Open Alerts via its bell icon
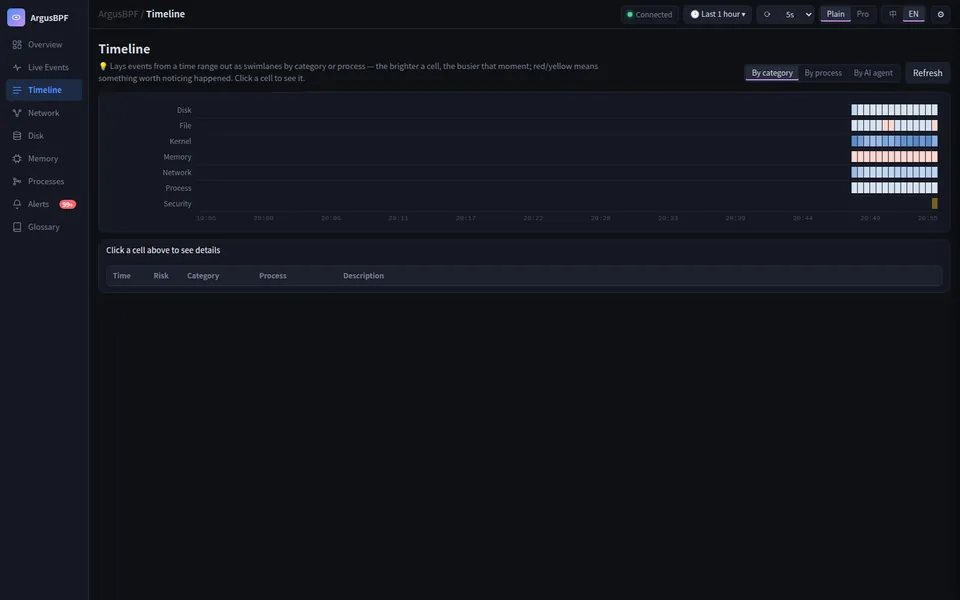Viewport: 960px width, 600px height. (17, 204)
